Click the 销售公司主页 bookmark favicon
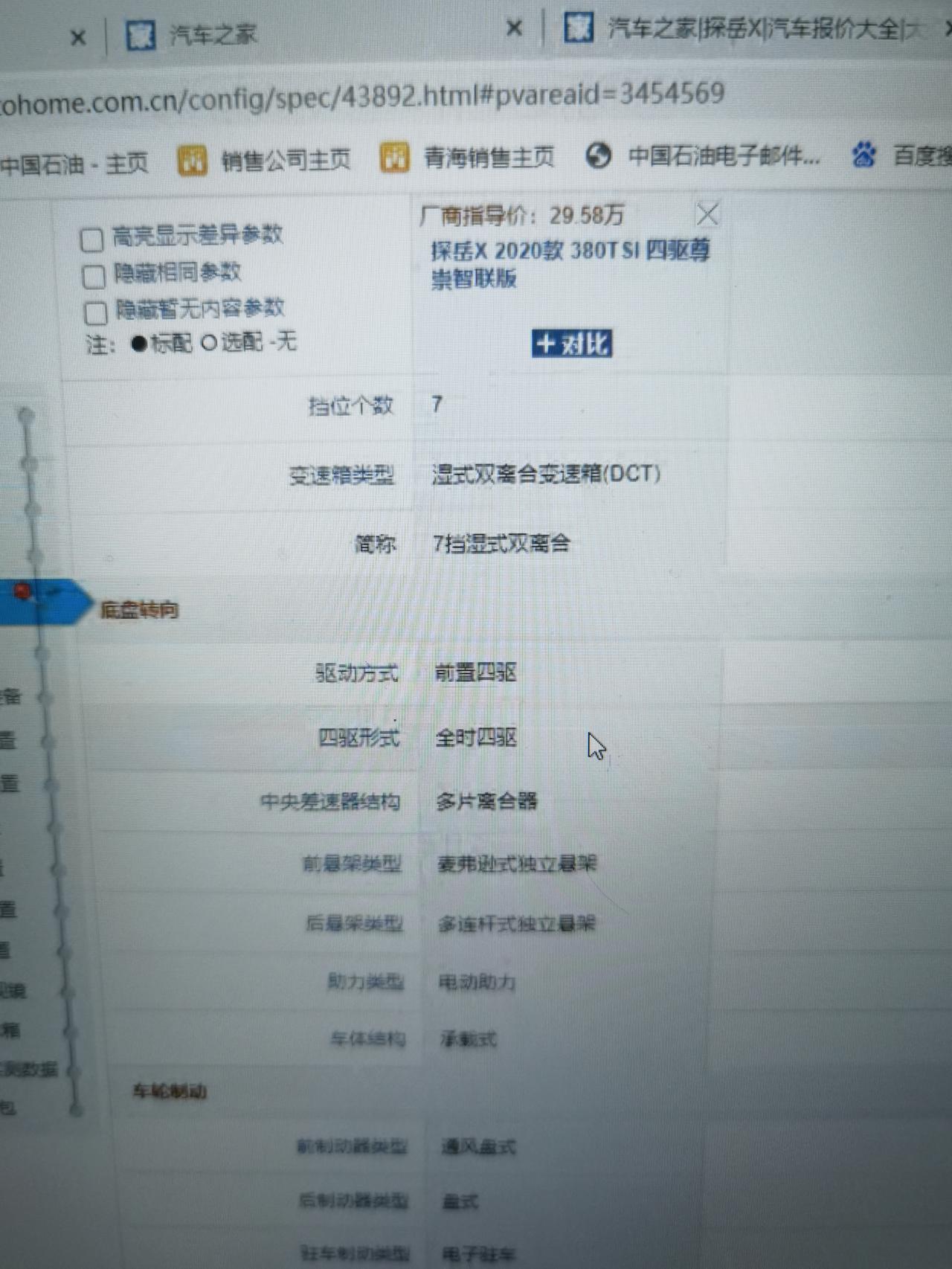Image resolution: width=952 pixels, height=1269 pixels. click(x=192, y=161)
